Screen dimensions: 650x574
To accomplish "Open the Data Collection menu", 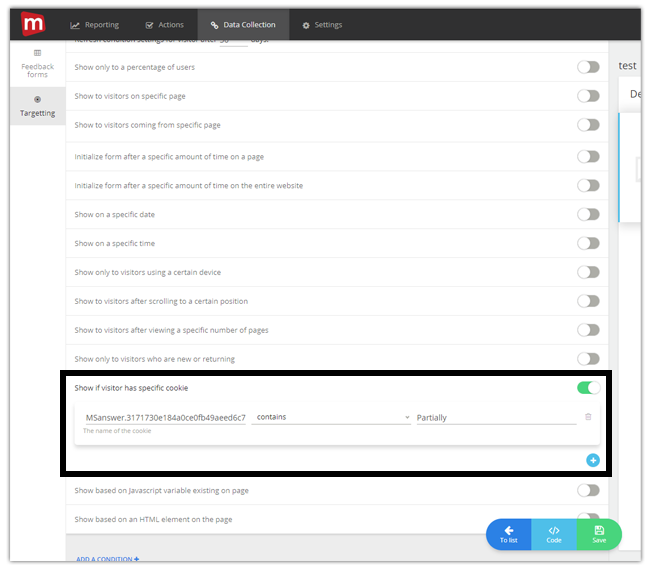I will [243, 25].
